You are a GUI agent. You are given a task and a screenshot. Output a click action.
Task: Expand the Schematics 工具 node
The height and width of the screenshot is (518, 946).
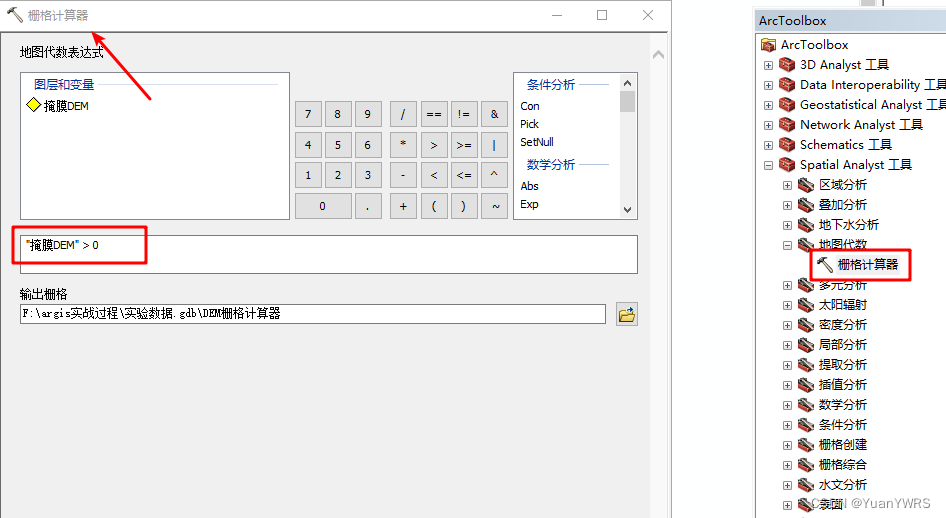coord(768,145)
